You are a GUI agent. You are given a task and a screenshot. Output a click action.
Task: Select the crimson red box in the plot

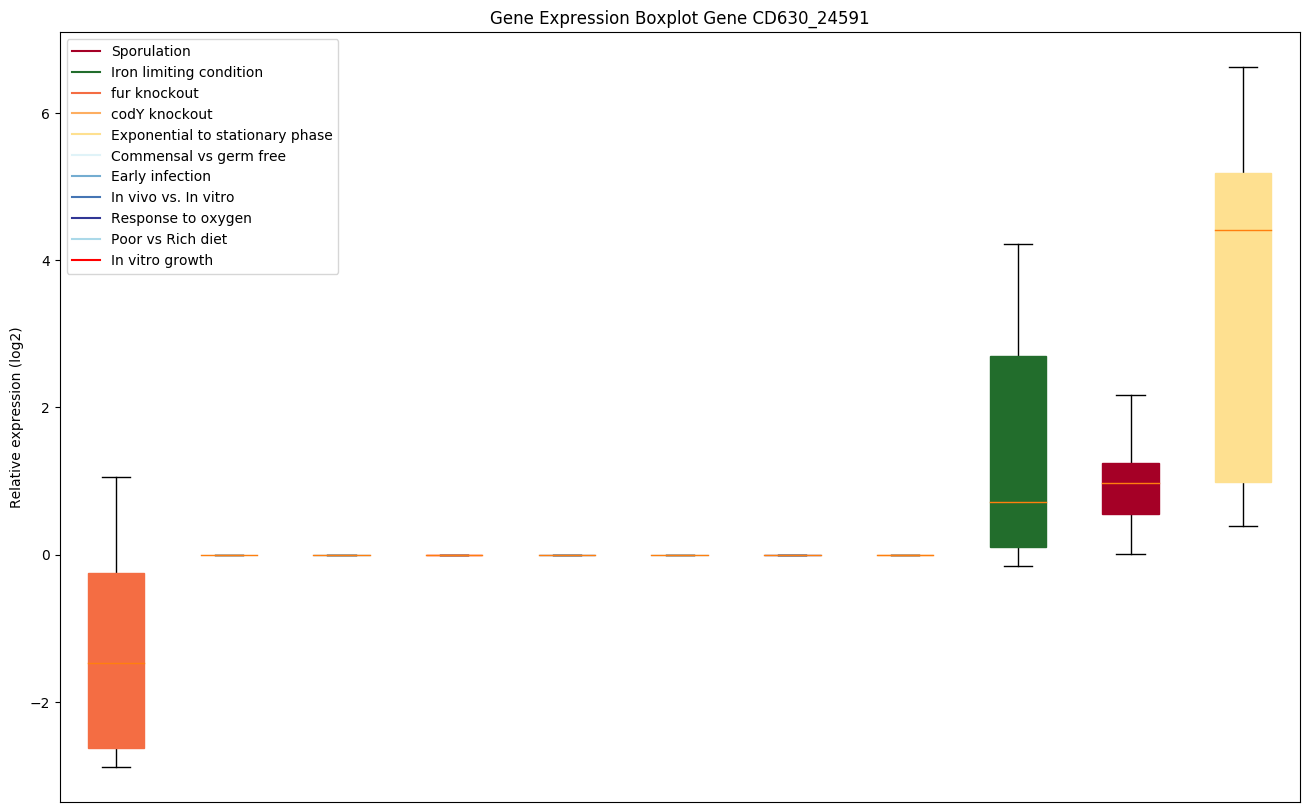coord(1130,489)
